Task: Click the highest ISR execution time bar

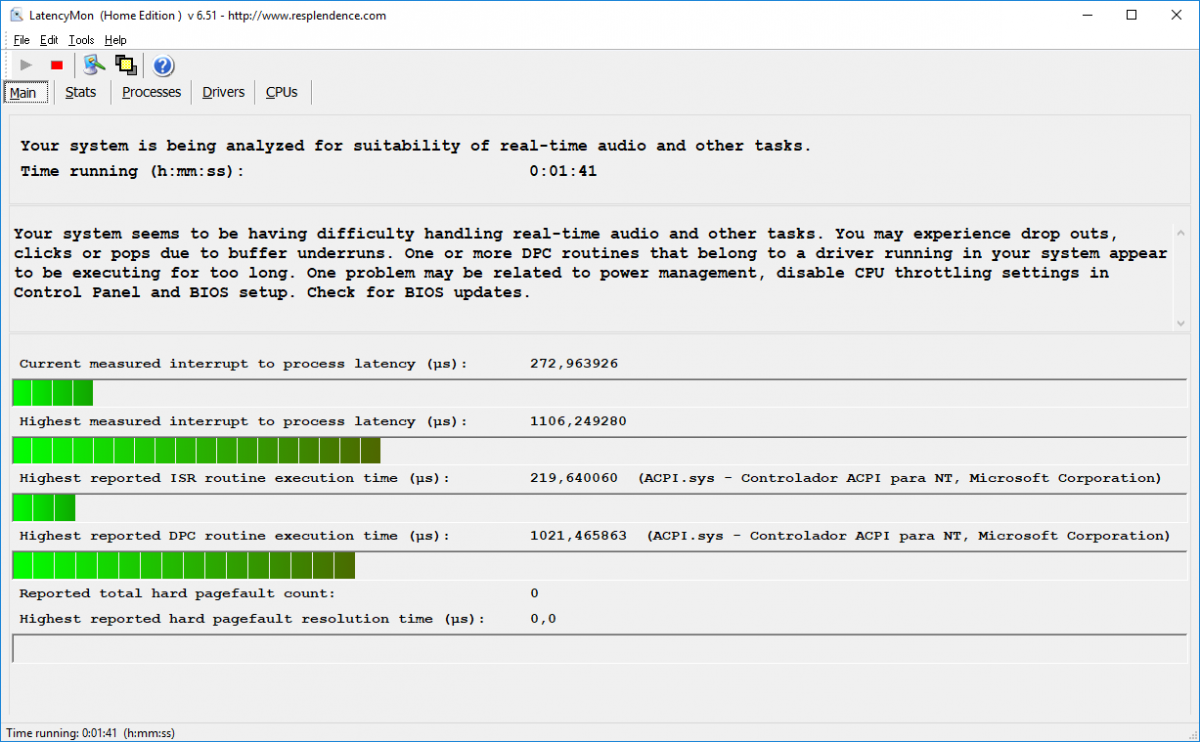Action: click(599, 507)
